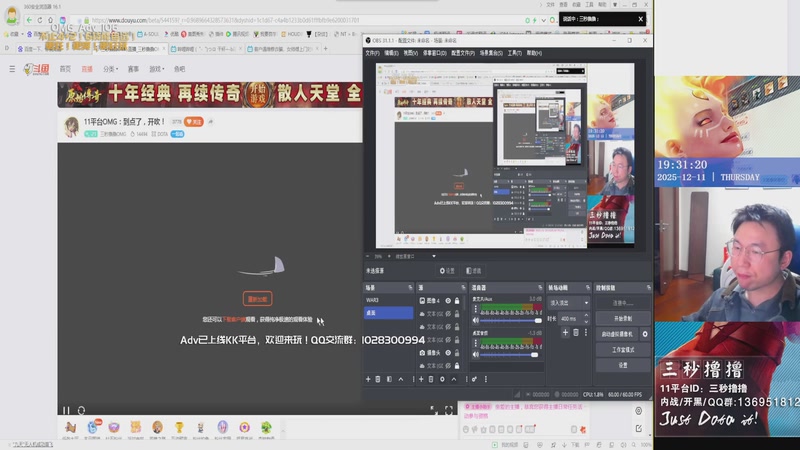Open the 编辑(E) menu in OBS
The height and width of the screenshot is (450, 800).
tap(391, 53)
